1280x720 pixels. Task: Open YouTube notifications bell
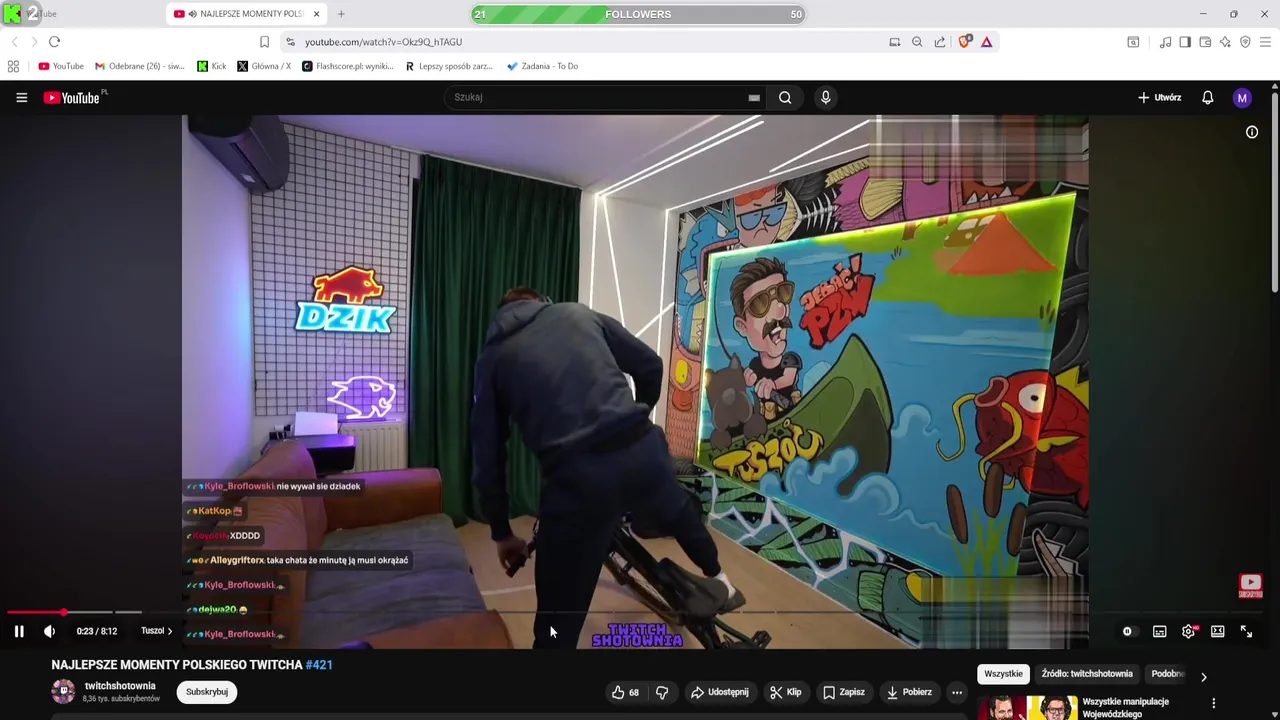pos(1207,97)
